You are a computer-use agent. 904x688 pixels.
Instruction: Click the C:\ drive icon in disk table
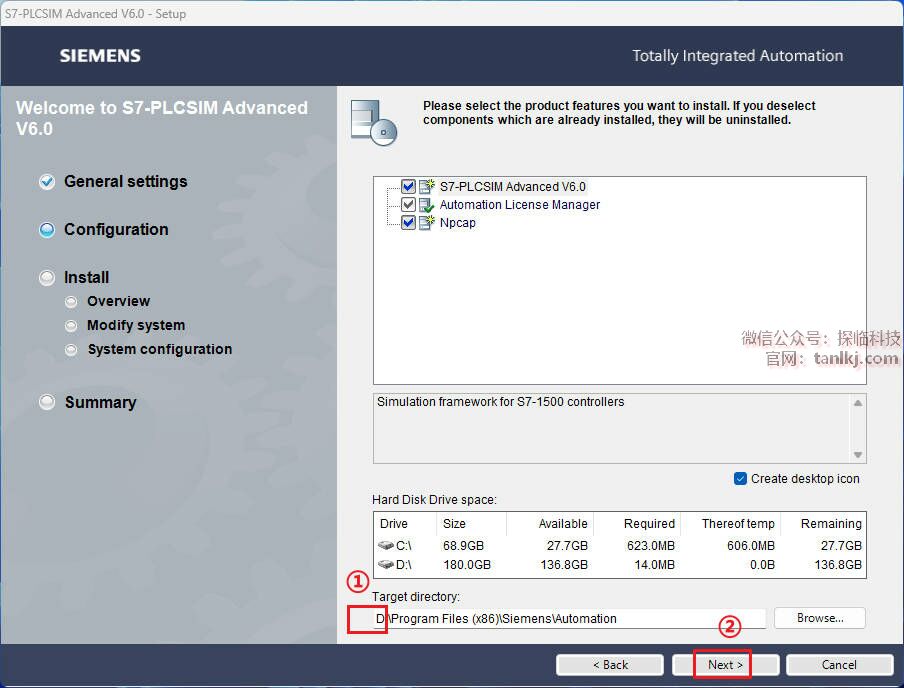(x=386, y=545)
